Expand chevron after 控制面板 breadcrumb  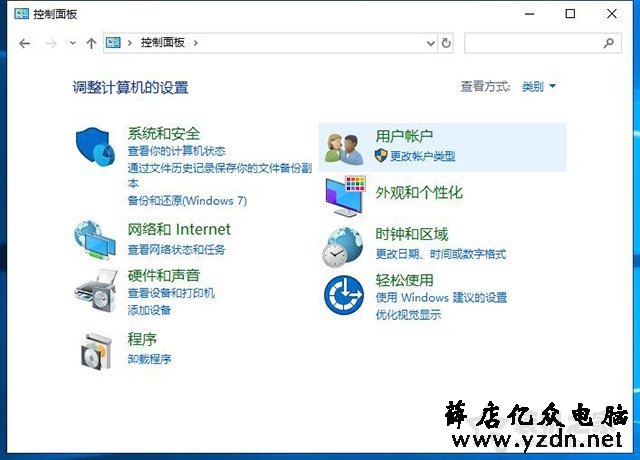[x=196, y=43]
